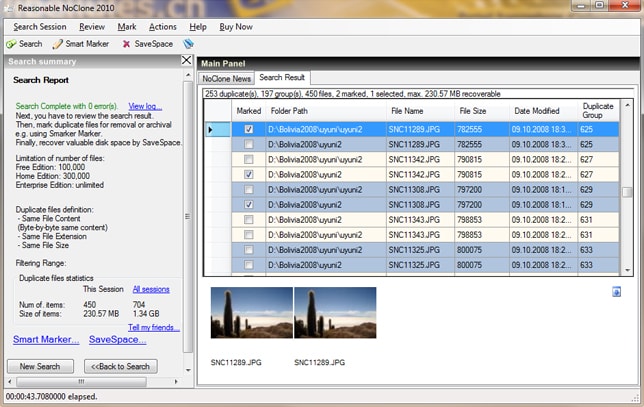
Task: Mark SNC11342.JPG in uyuni\uyuni2 folder
Action: click(x=248, y=159)
